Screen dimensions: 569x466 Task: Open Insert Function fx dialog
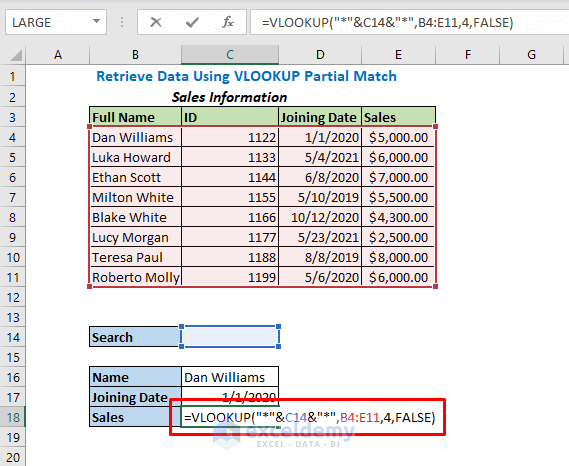tap(228, 23)
